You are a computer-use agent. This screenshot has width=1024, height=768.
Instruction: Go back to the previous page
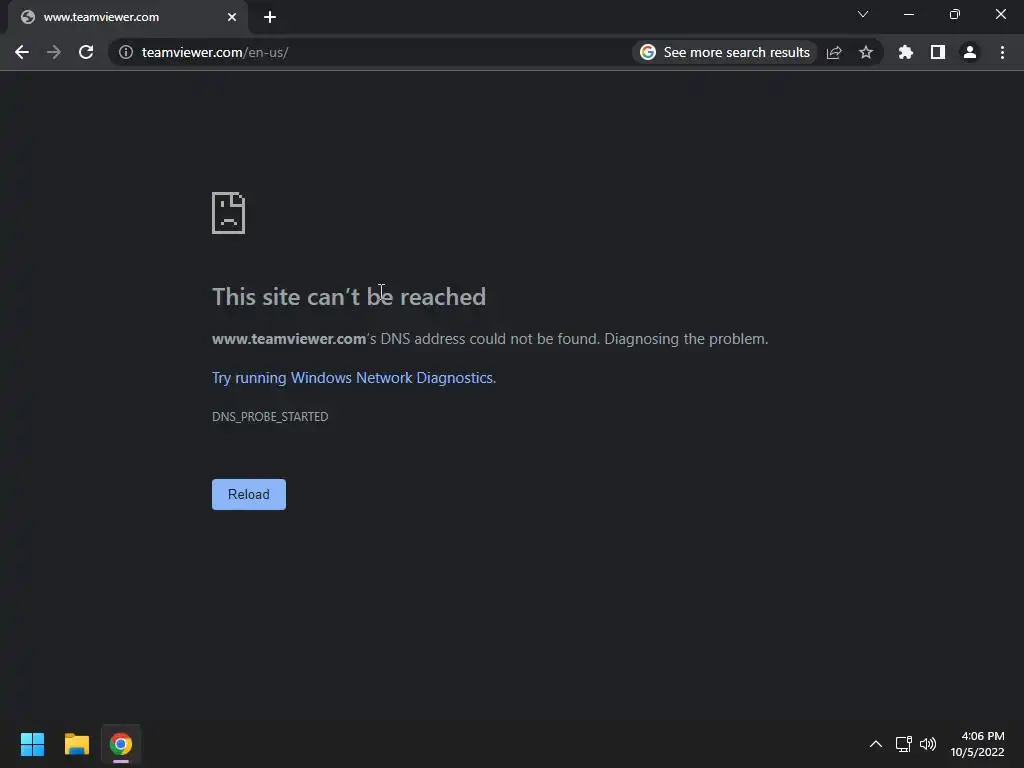[22, 52]
